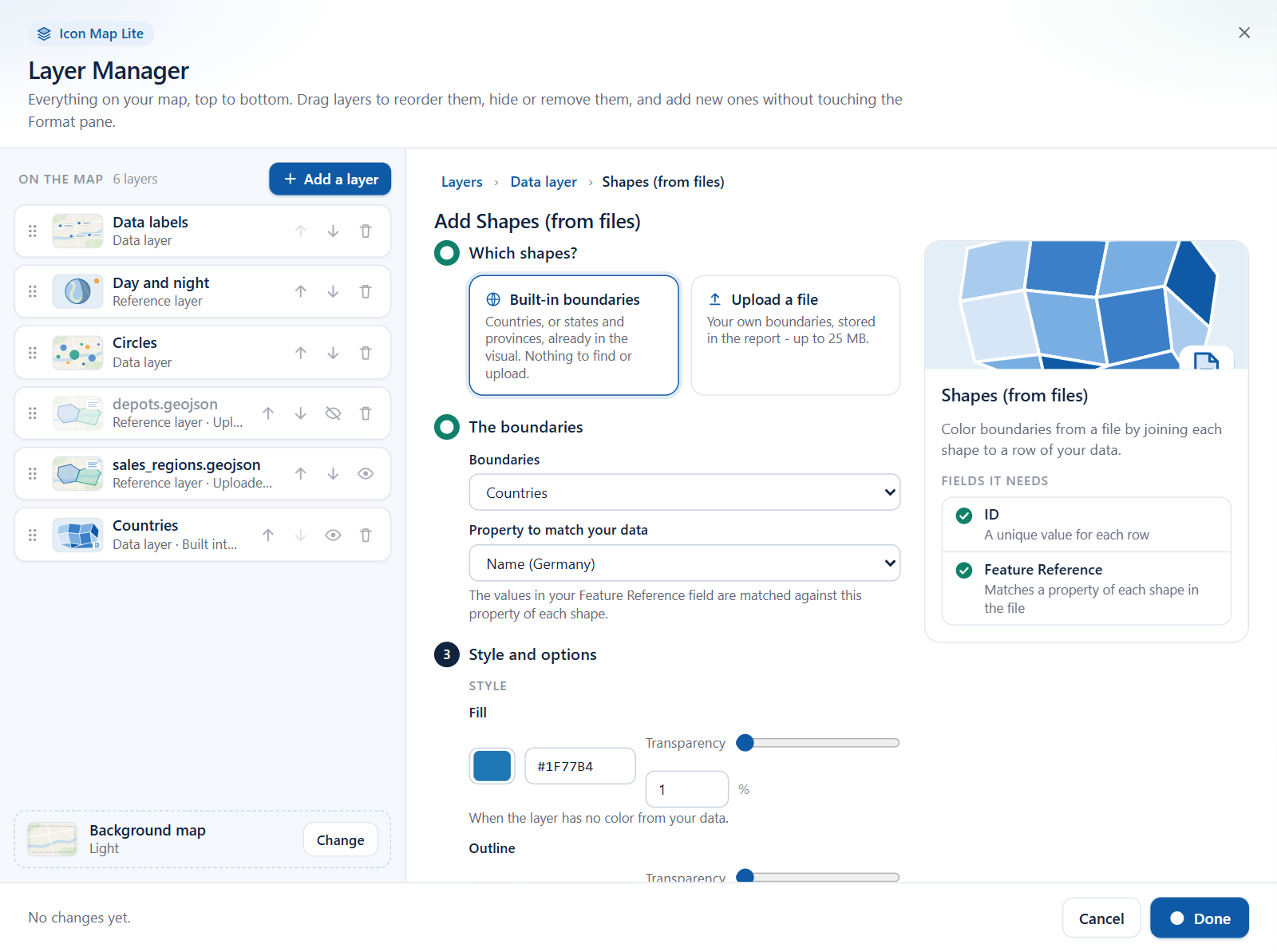Image resolution: width=1277 pixels, height=952 pixels.
Task: Delete the depots.geojson layer
Action: click(x=366, y=413)
